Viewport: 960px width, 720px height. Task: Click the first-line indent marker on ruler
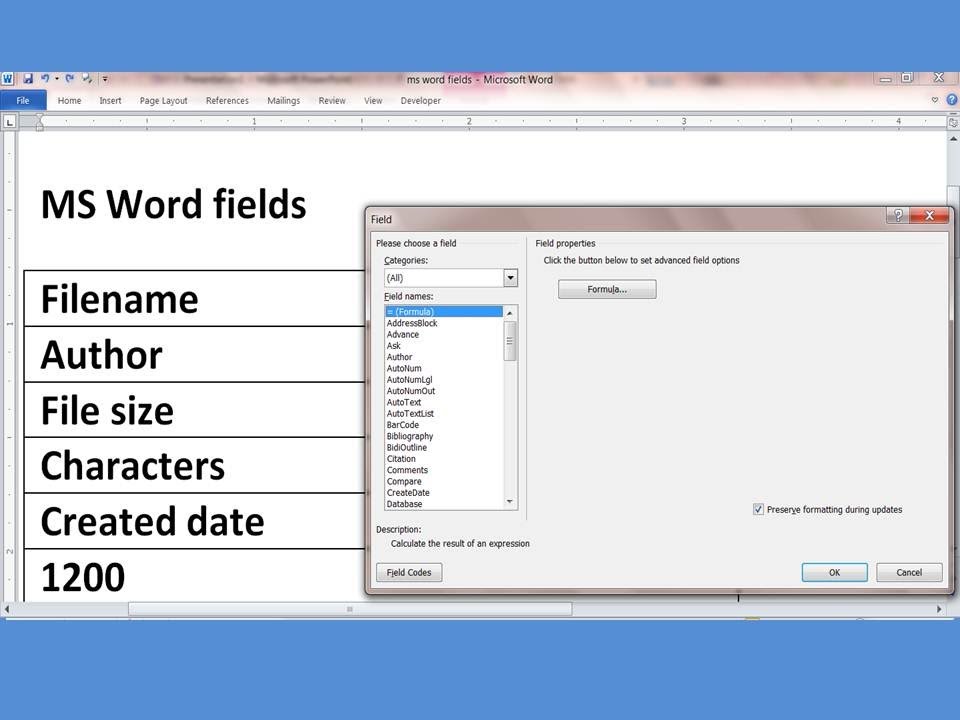[39, 118]
